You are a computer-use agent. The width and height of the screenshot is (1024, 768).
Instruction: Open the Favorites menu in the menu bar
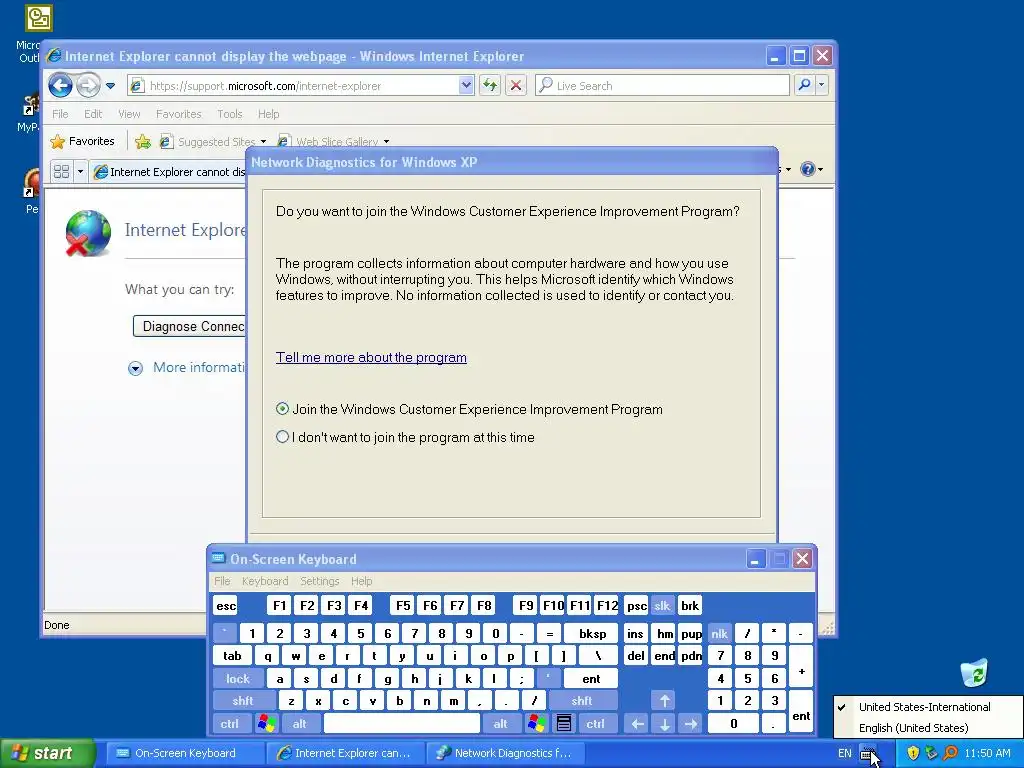(178, 114)
